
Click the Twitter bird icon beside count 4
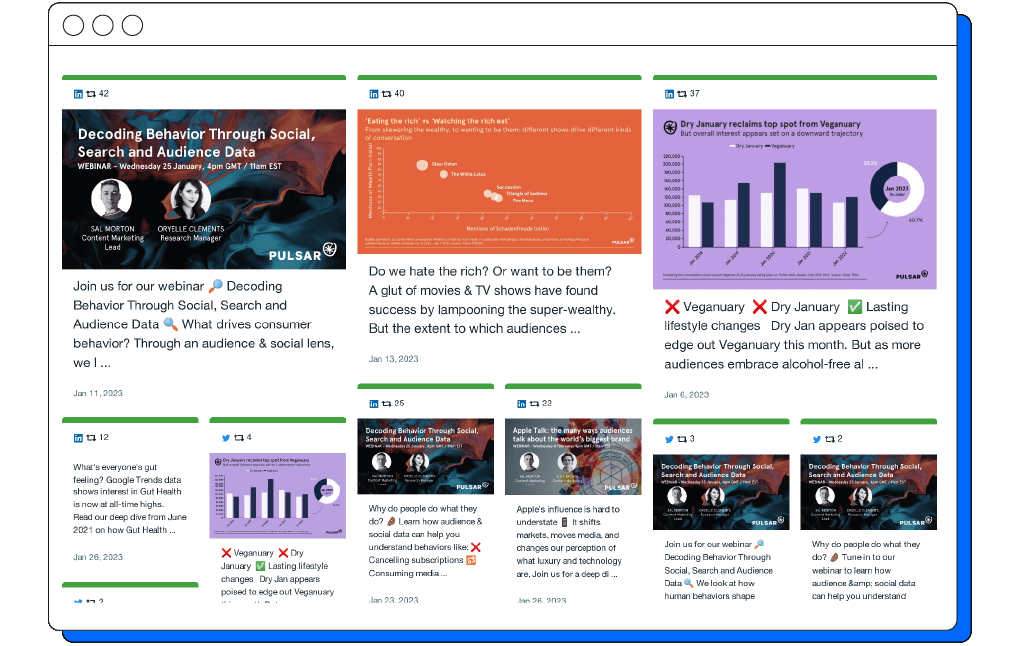(225, 438)
